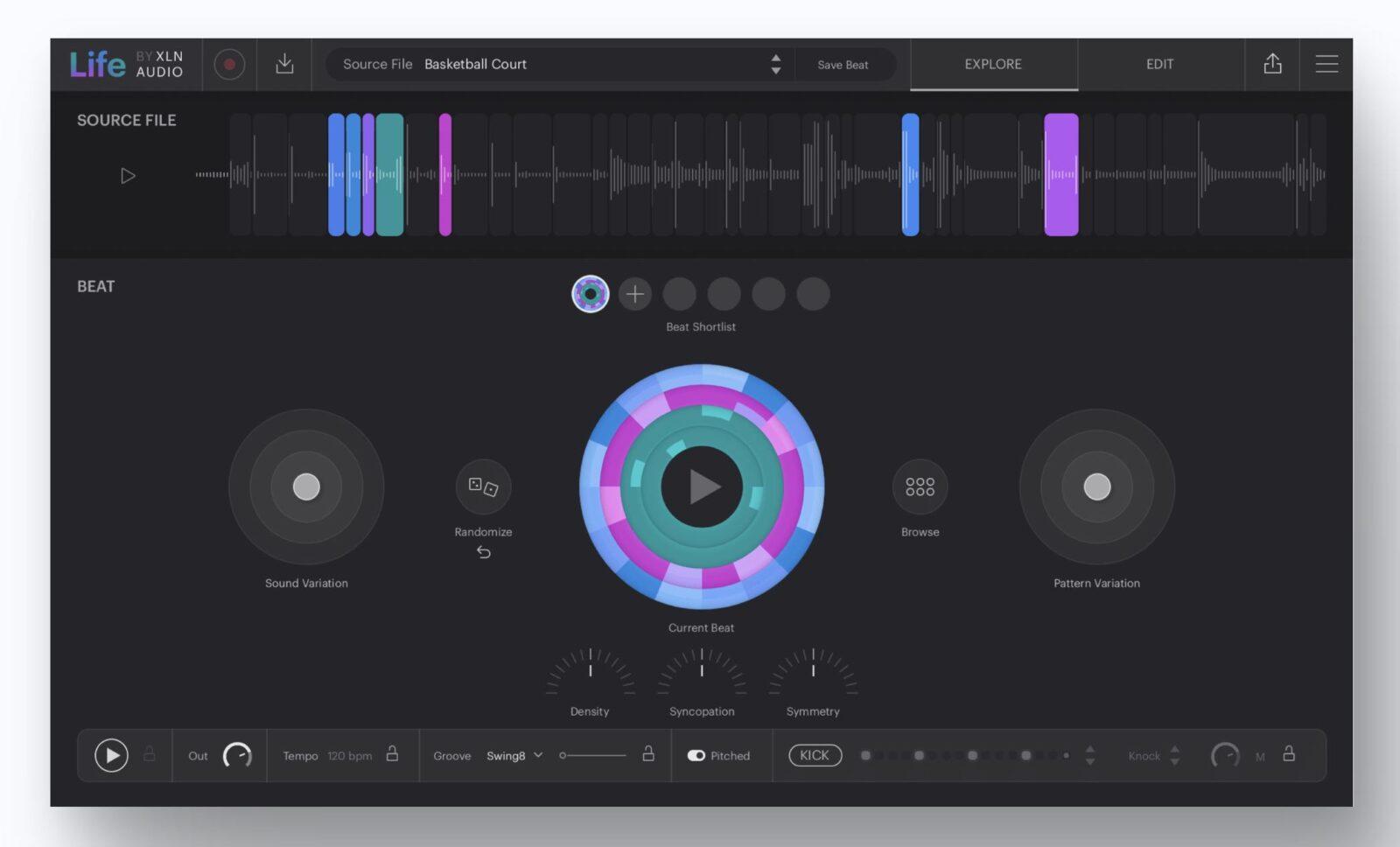Click the Save Beat button
The height and width of the screenshot is (847, 1400).
tap(843, 64)
